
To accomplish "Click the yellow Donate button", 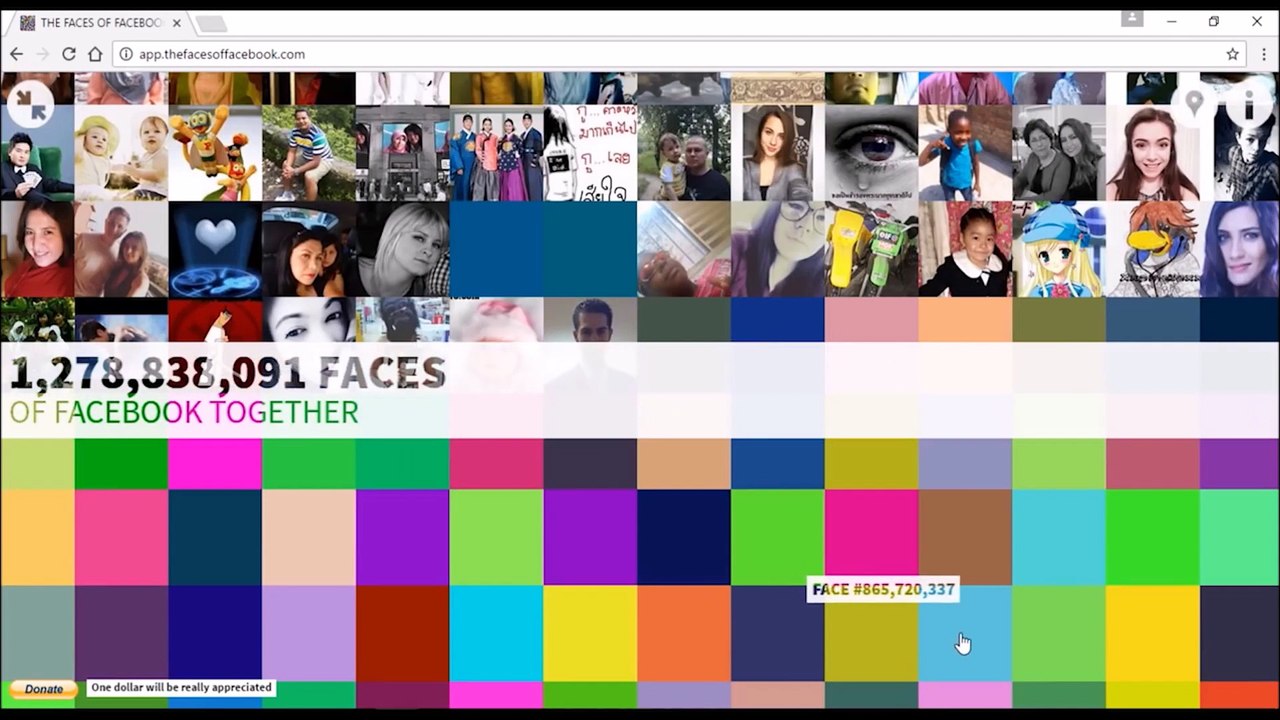I will (43, 689).
